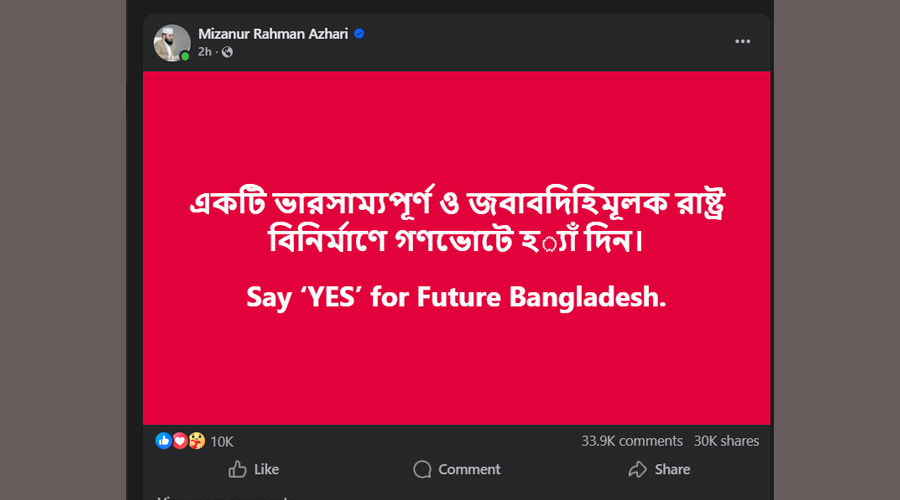Click the red heart reaction icon
Screen dimensions: 900x500
click(179, 441)
